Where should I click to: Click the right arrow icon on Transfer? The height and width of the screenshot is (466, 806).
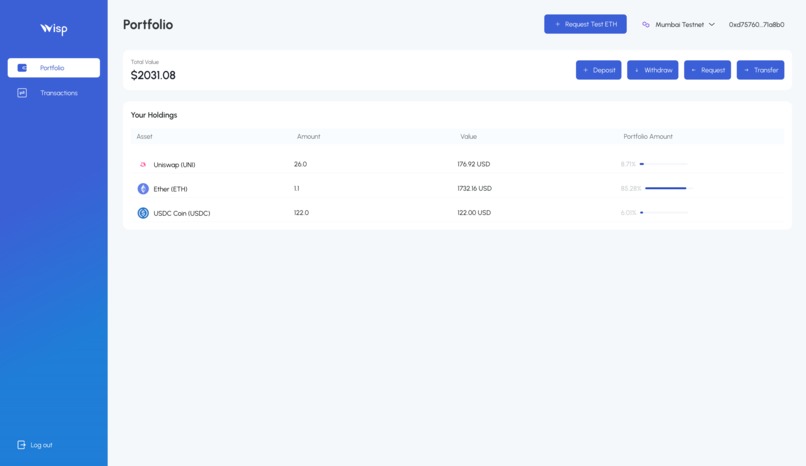pyautogui.click(x=746, y=70)
